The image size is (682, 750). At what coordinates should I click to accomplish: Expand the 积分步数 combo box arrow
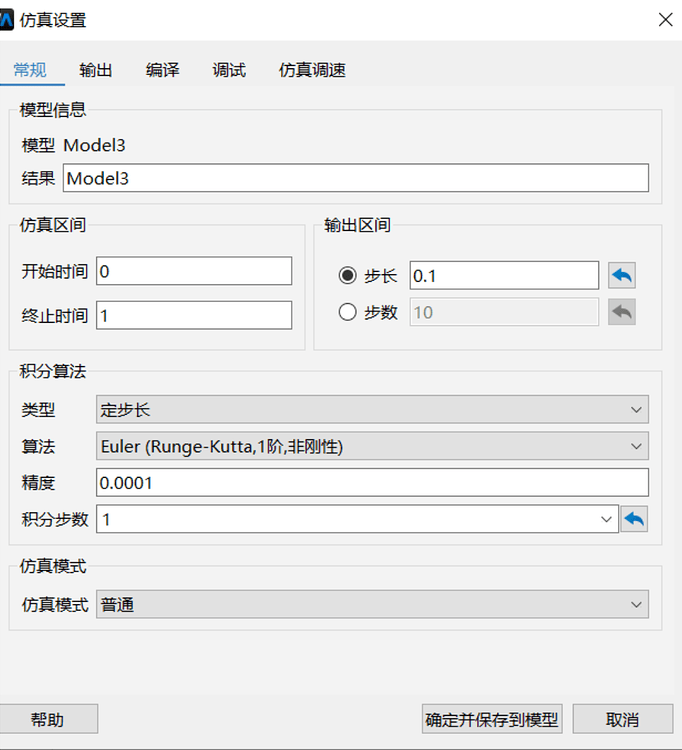(x=606, y=519)
